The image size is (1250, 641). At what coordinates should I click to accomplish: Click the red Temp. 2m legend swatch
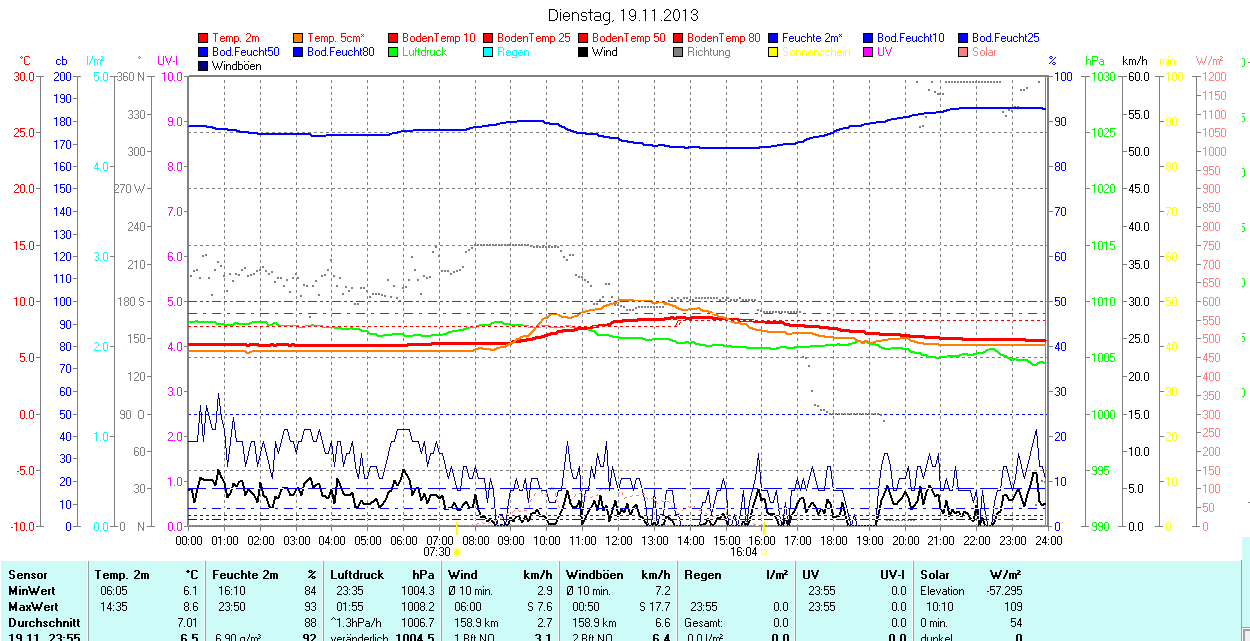coord(204,38)
